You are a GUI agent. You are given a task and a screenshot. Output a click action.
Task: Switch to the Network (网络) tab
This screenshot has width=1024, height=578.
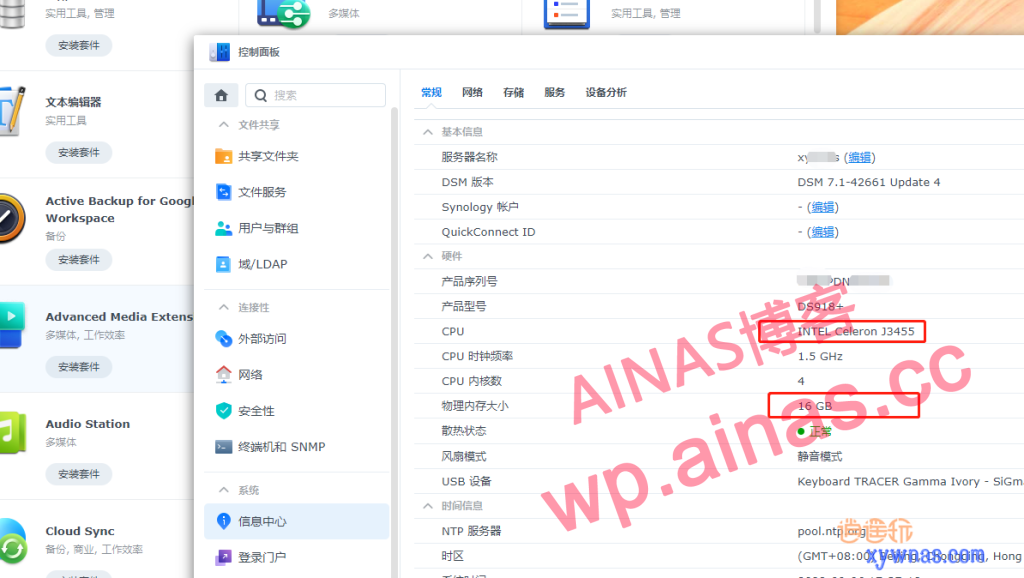click(472, 92)
